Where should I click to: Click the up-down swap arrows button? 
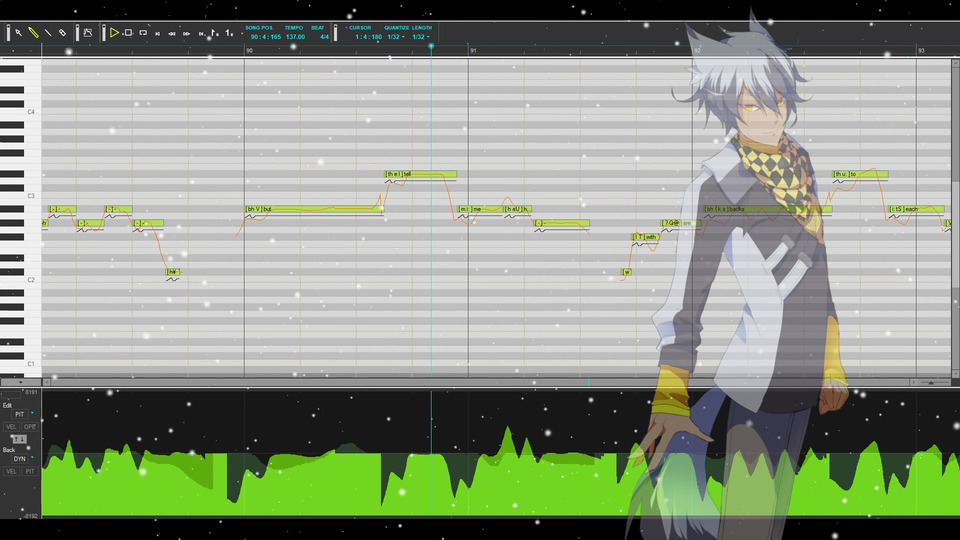(20, 439)
